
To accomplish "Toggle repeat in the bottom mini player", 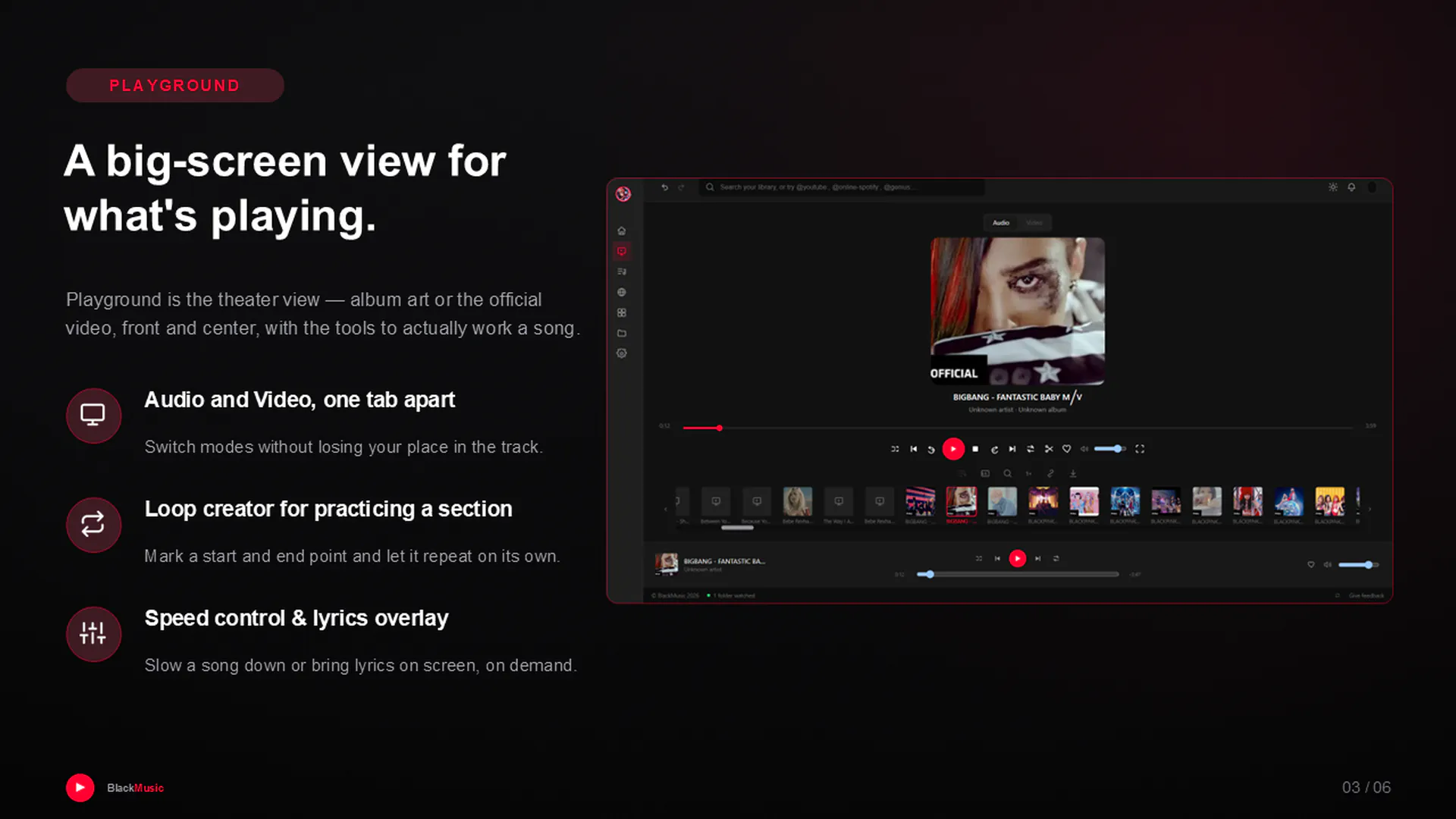I will tap(1056, 559).
